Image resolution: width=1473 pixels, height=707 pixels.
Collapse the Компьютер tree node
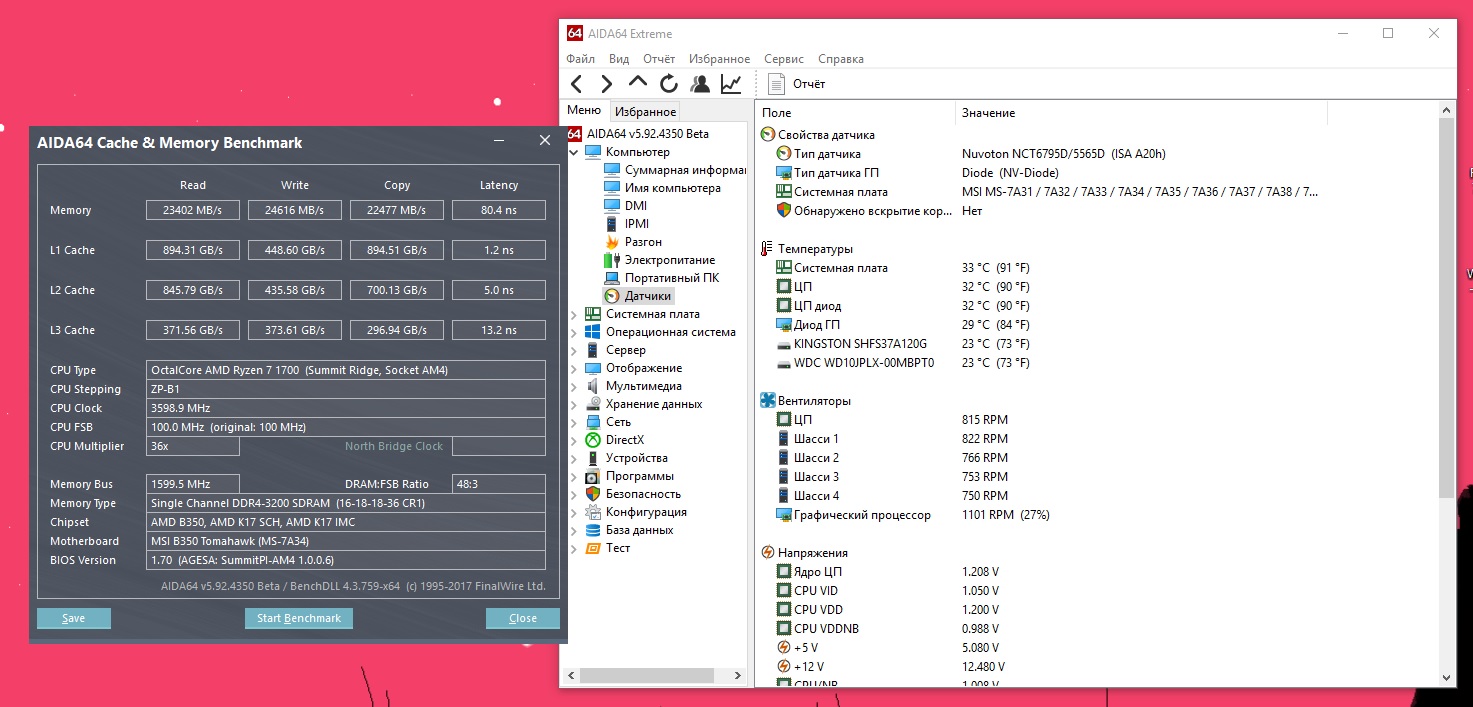(x=573, y=152)
